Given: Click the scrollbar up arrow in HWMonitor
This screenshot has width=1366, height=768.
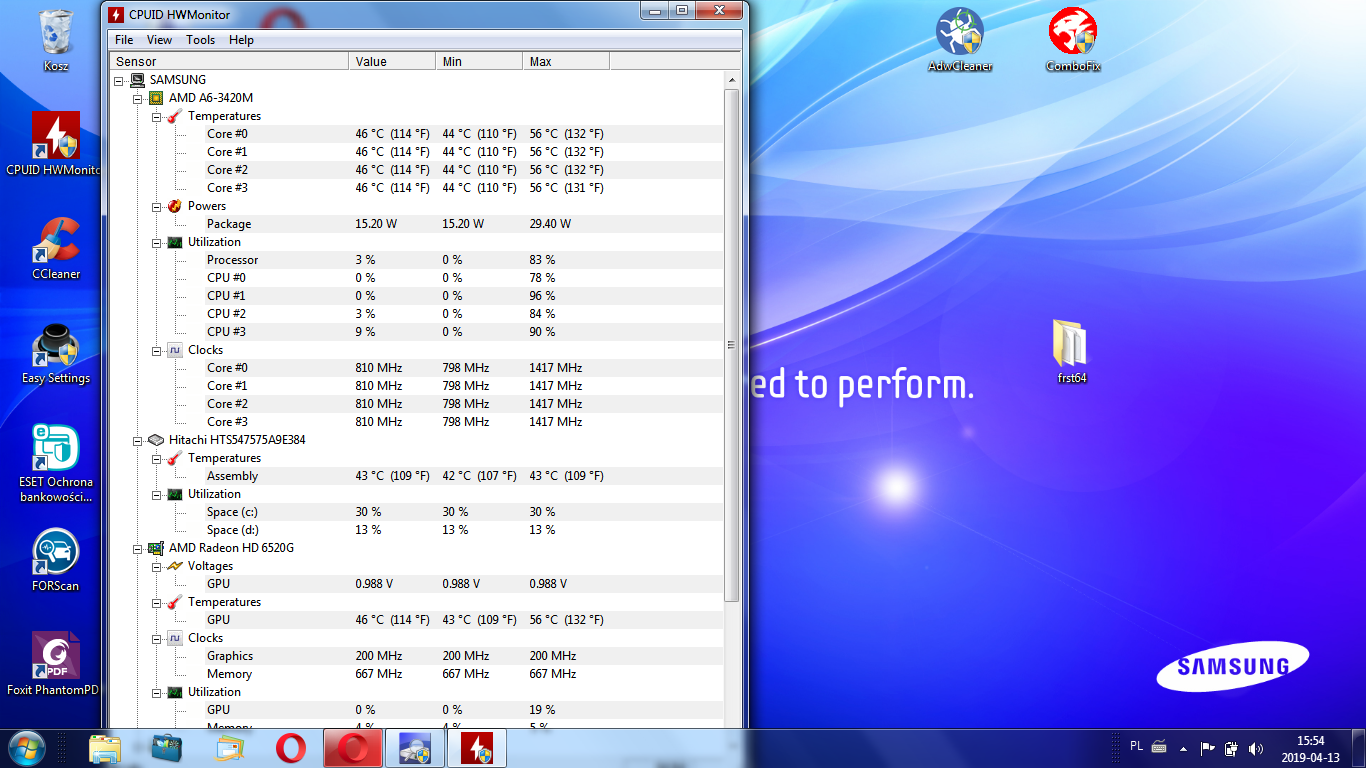Looking at the screenshot, I should click(732, 79).
